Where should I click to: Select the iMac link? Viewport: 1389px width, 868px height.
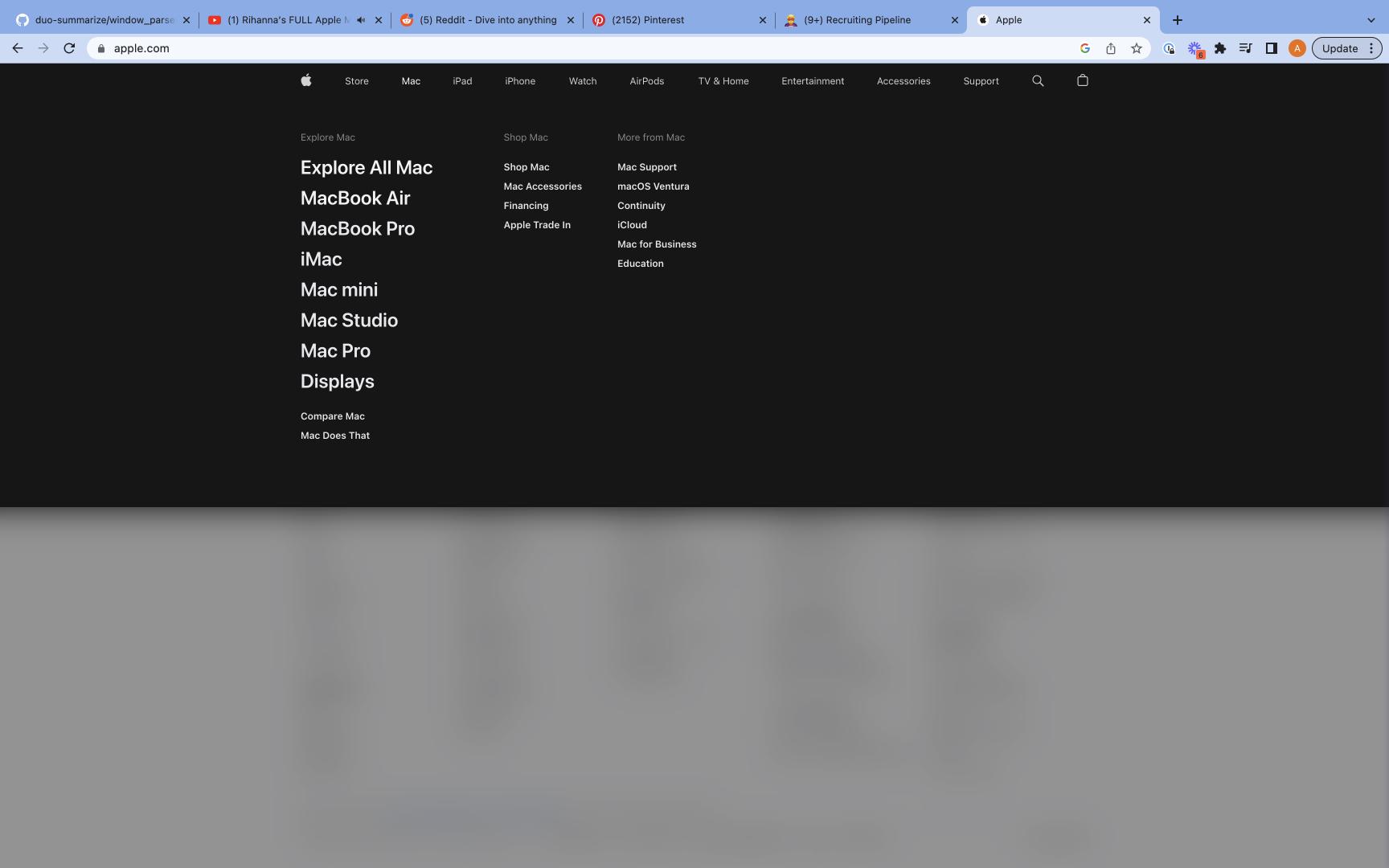tap(321, 259)
